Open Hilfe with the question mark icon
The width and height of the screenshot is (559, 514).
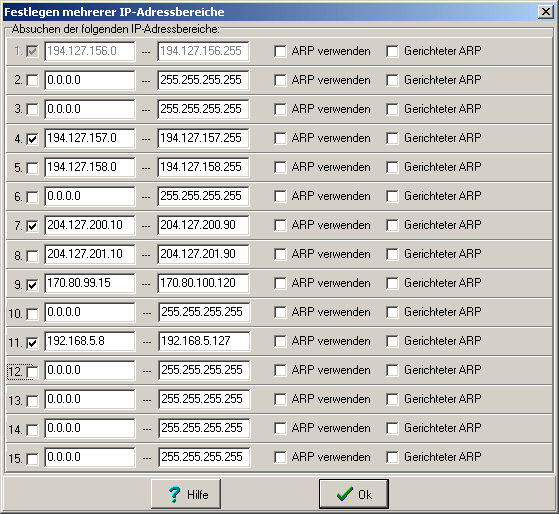coord(186,494)
